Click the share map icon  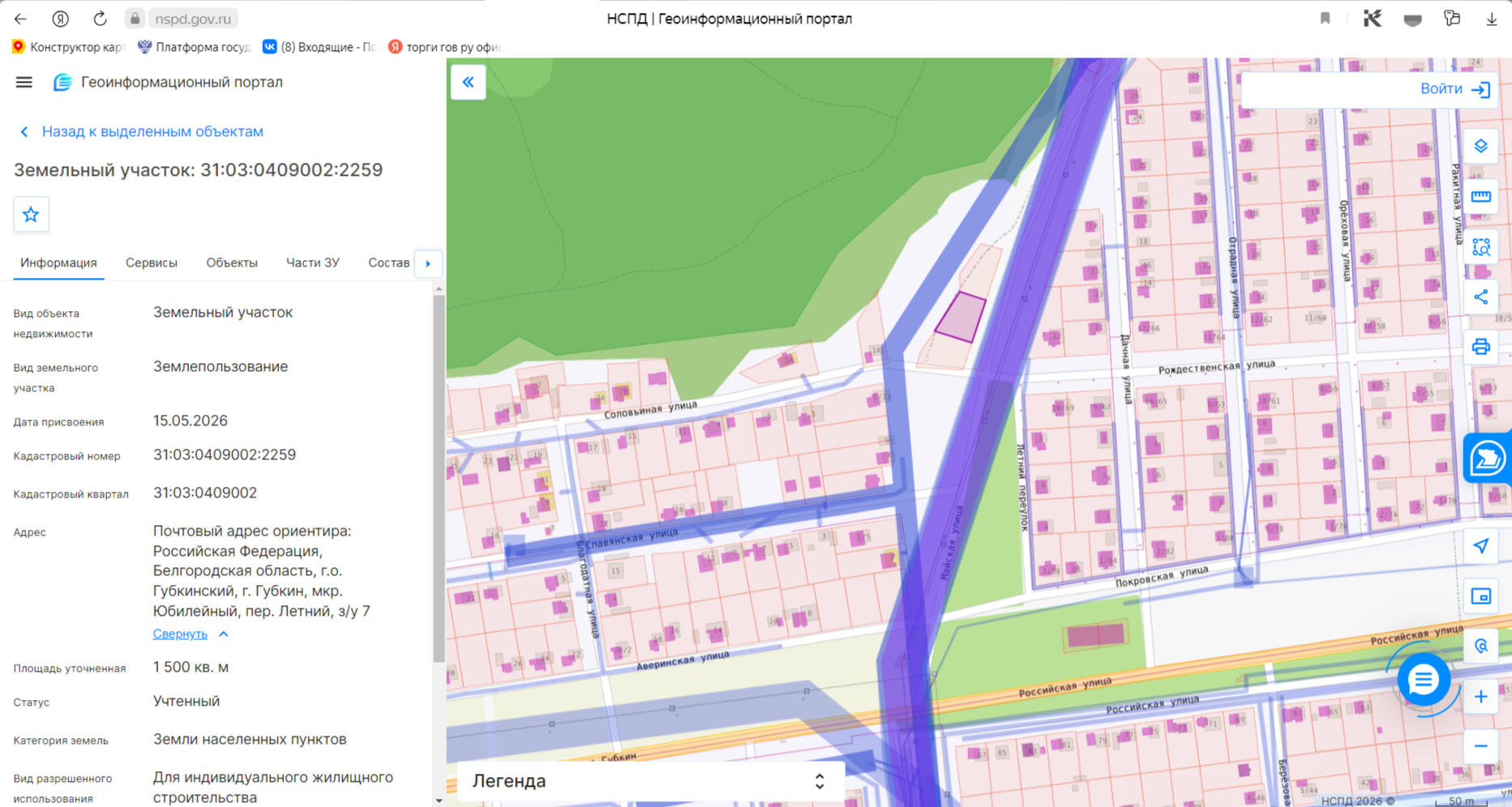[1480, 297]
